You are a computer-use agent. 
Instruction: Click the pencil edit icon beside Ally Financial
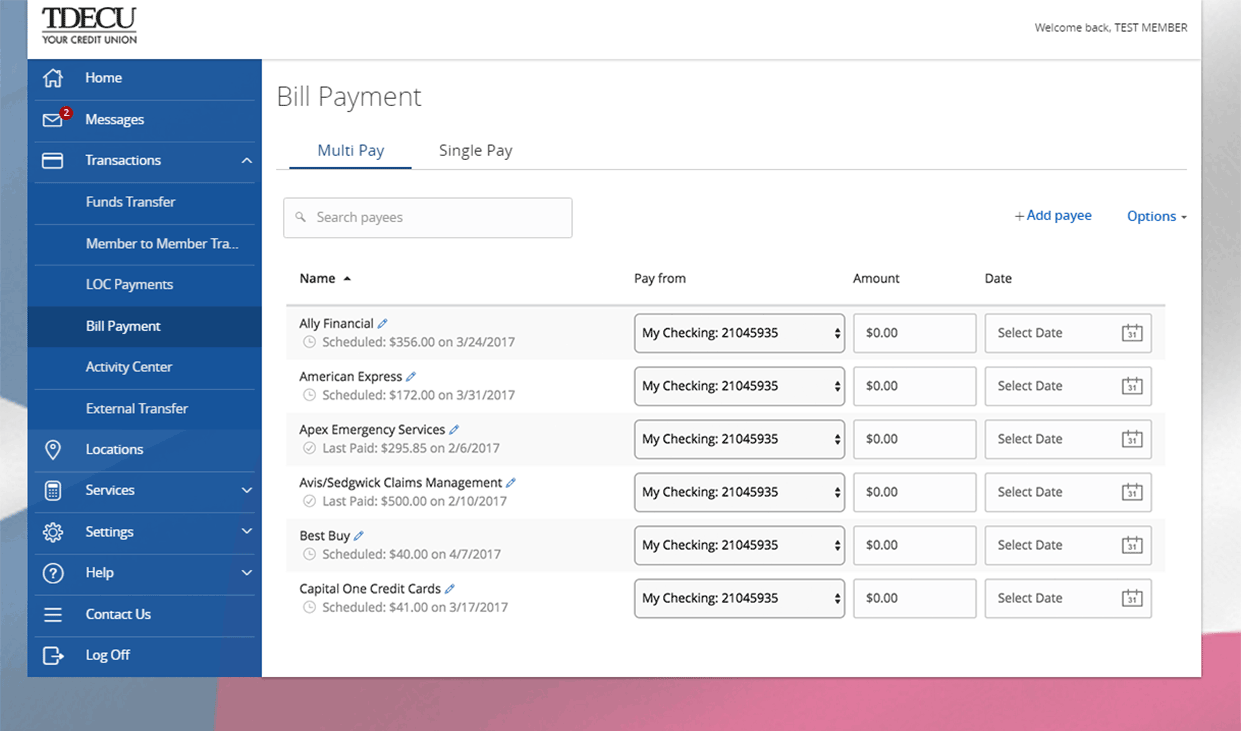coord(383,324)
